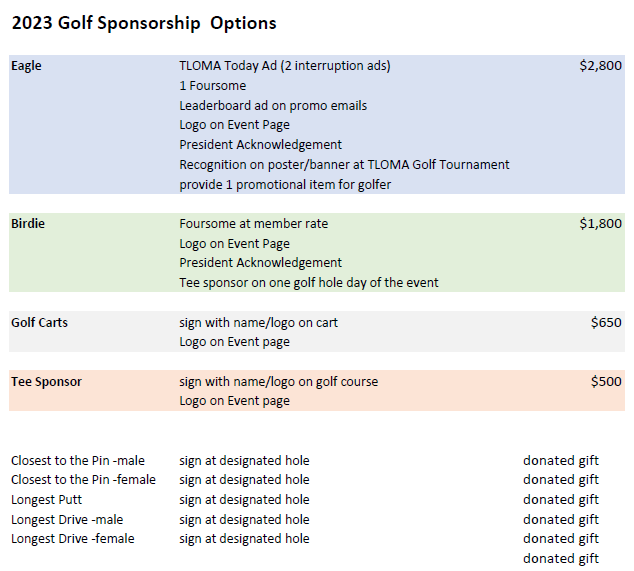Click the Longest Putt label
Screen dimensions: 634x571
[x=46, y=500]
